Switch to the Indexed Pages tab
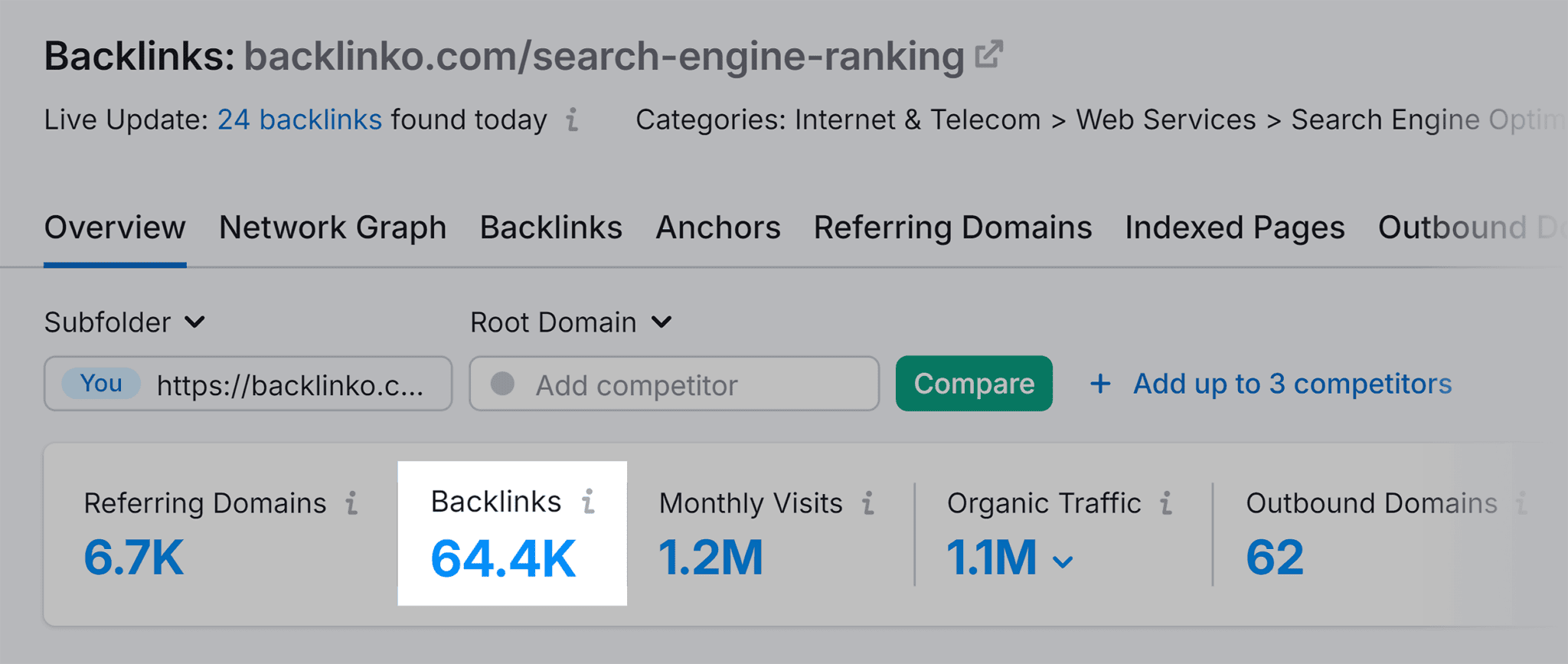 coord(1234,227)
